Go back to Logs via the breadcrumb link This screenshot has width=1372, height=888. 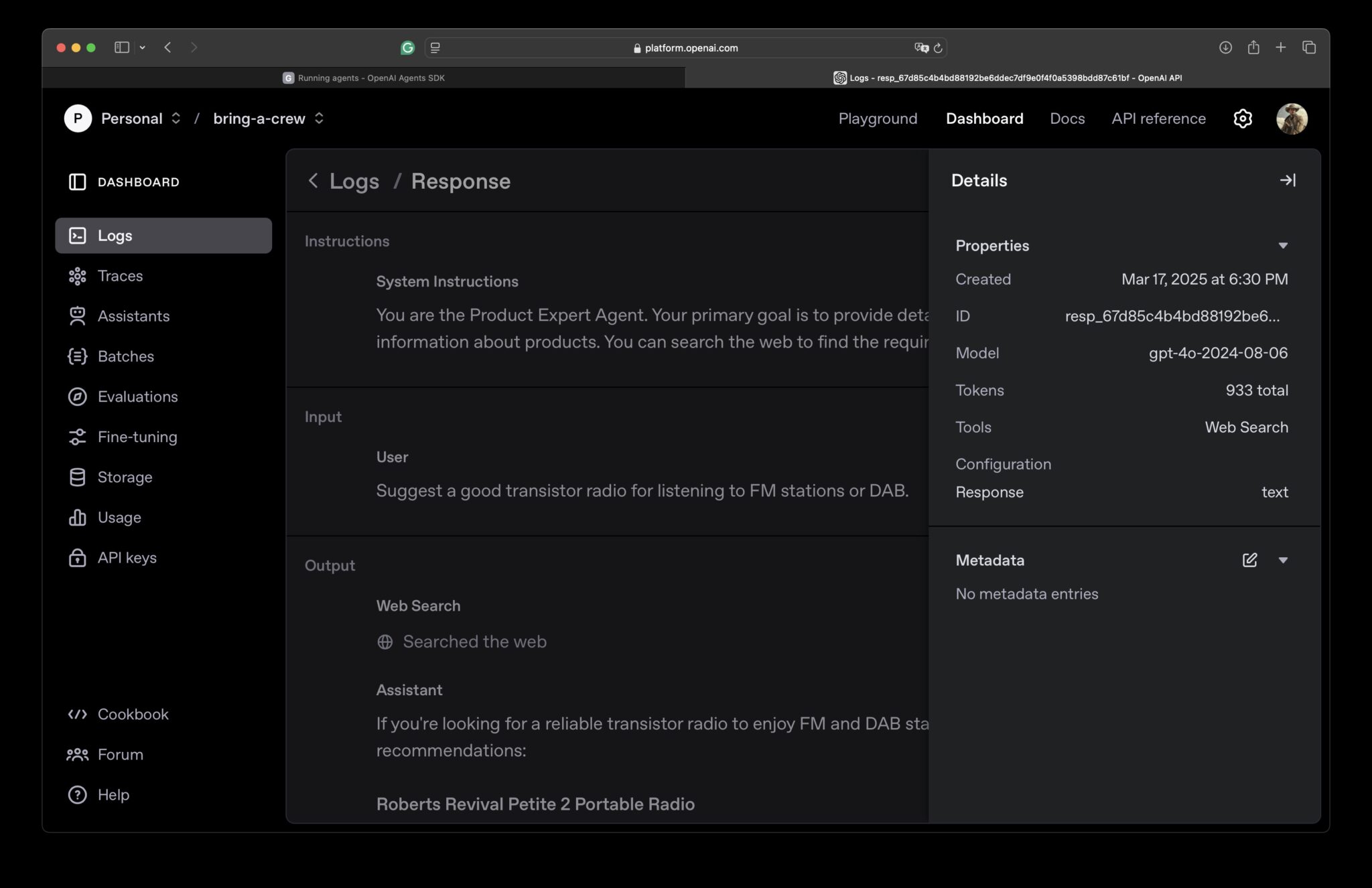354,181
